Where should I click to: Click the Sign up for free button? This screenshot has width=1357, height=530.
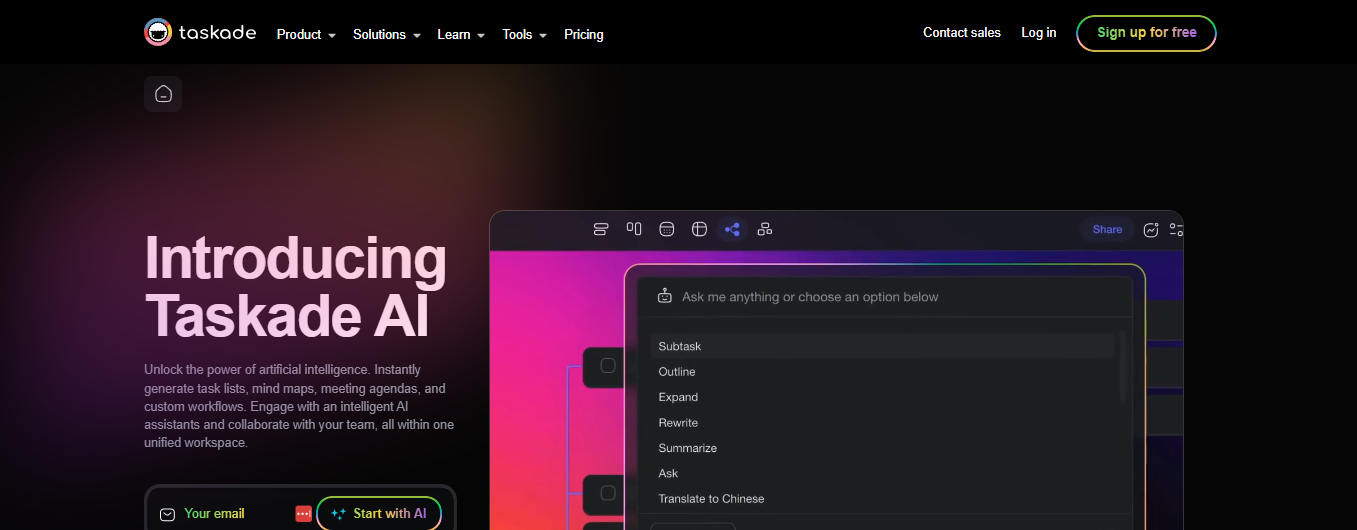(1146, 33)
